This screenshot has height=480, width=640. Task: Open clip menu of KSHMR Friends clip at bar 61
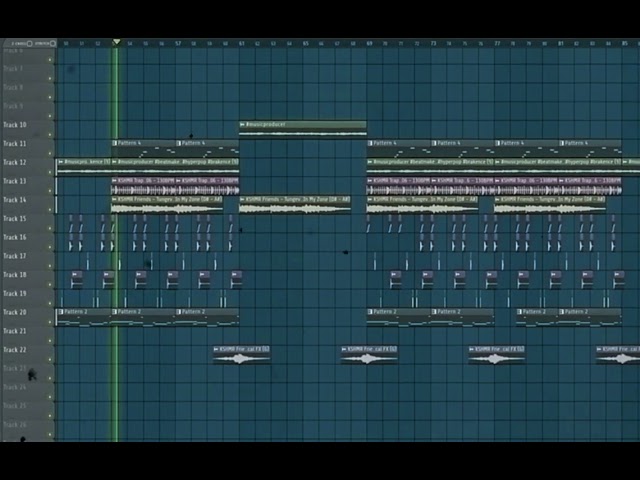(x=242, y=200)
